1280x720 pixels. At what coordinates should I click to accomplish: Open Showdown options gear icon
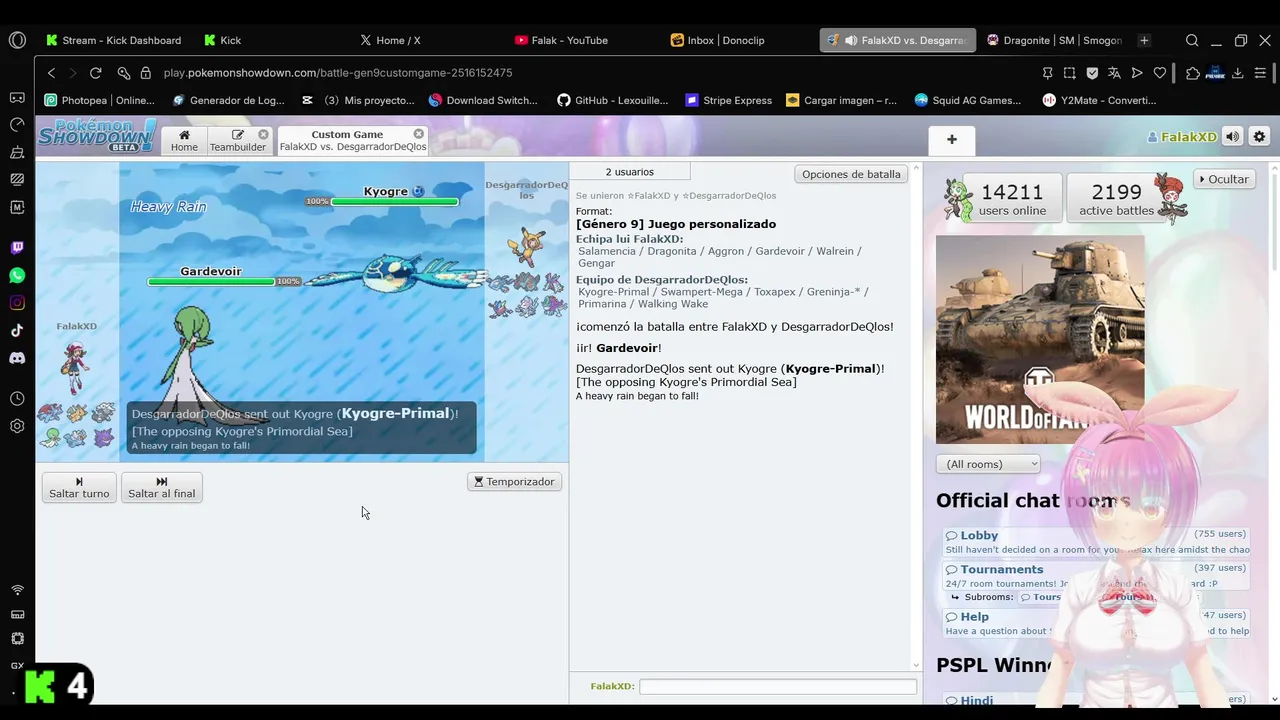click(1259, 137)
